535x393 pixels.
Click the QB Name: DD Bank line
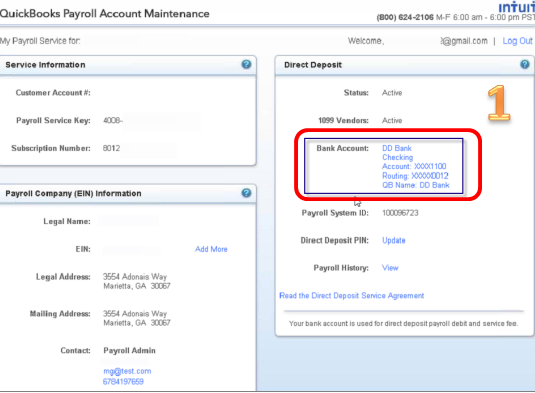(416, 185)
